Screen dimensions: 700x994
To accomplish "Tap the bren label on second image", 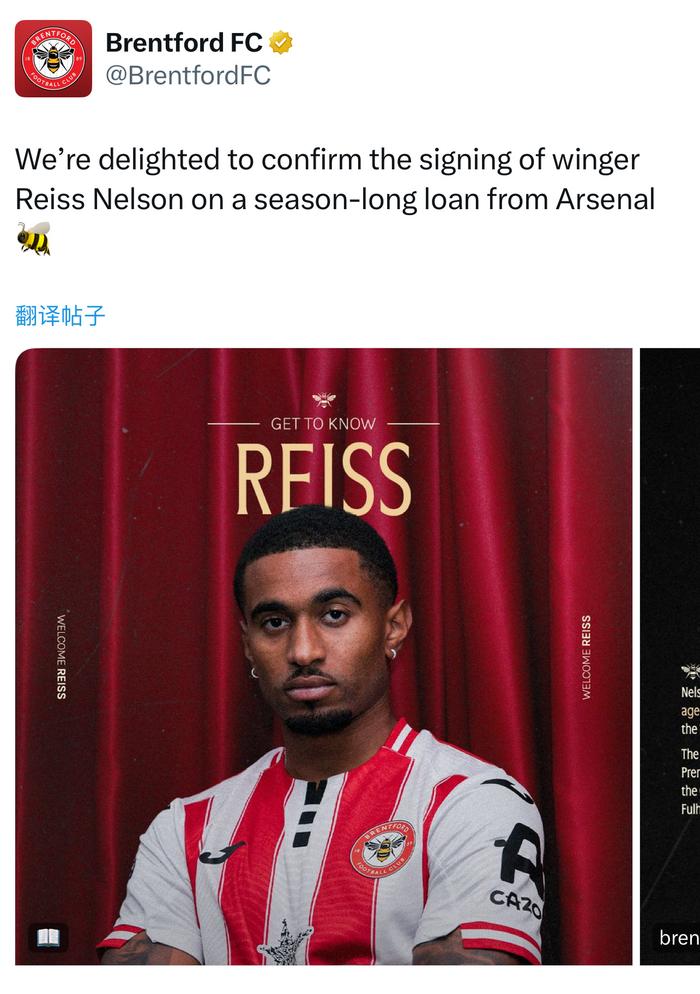I will (x=678, y=937).
